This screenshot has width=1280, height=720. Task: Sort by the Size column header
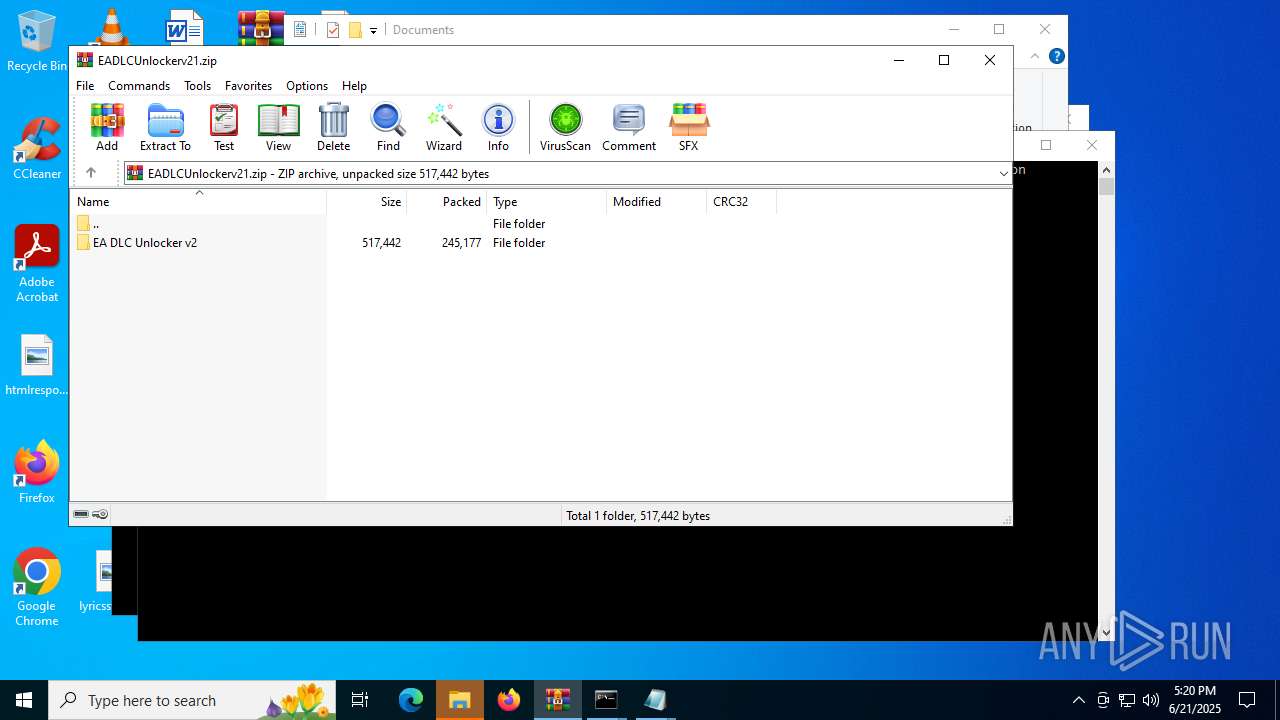(x=367, y=201)
